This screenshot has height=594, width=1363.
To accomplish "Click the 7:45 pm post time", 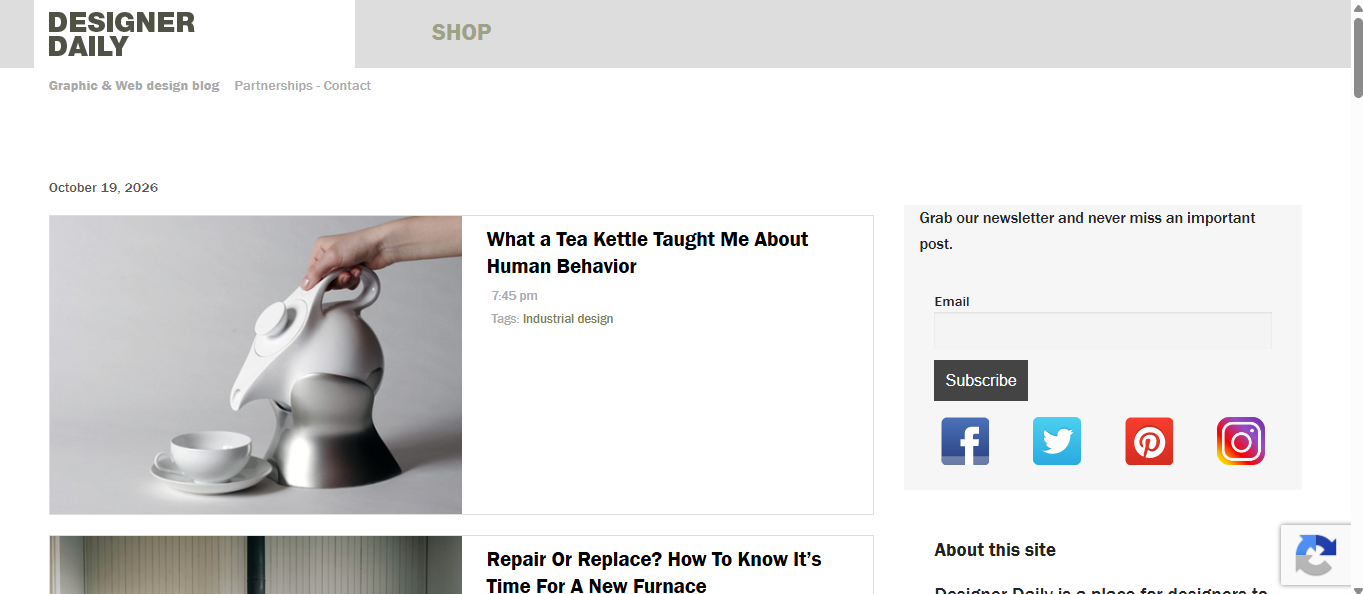I will click(515, 296).
